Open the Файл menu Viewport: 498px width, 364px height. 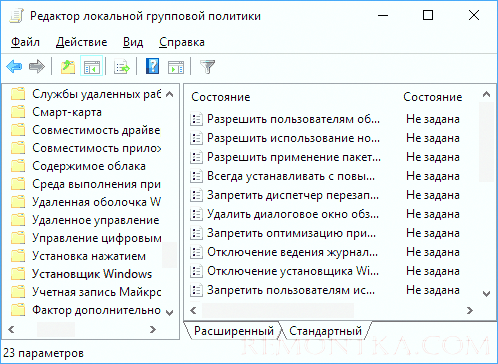point(25,42)
